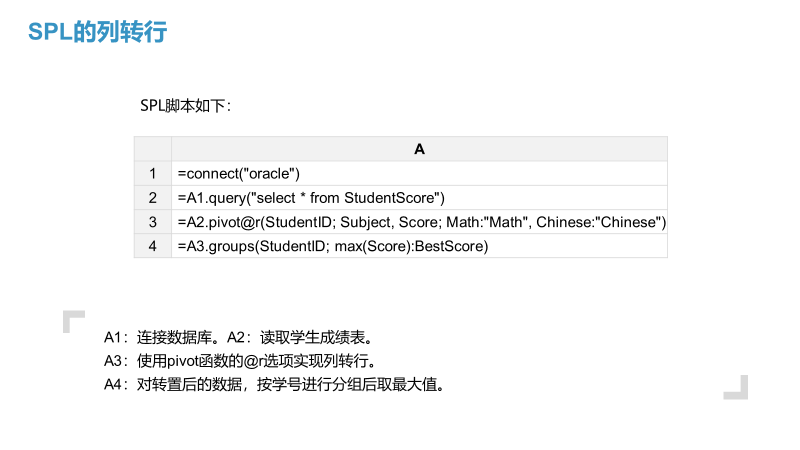Screen dimensions: 800x450
Task: Select the =A3.groups formula cell
Action: 332,245
